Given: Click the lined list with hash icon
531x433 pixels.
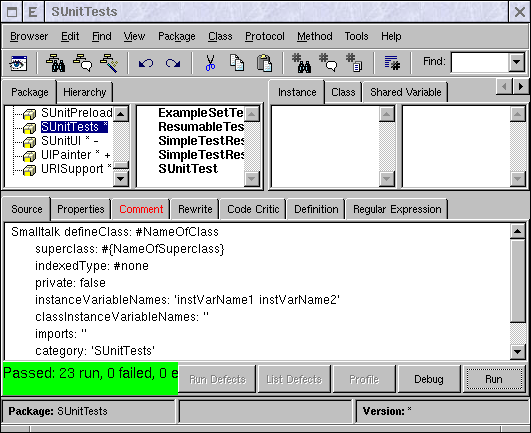Looking at the screenshot, I should [392, 63].
